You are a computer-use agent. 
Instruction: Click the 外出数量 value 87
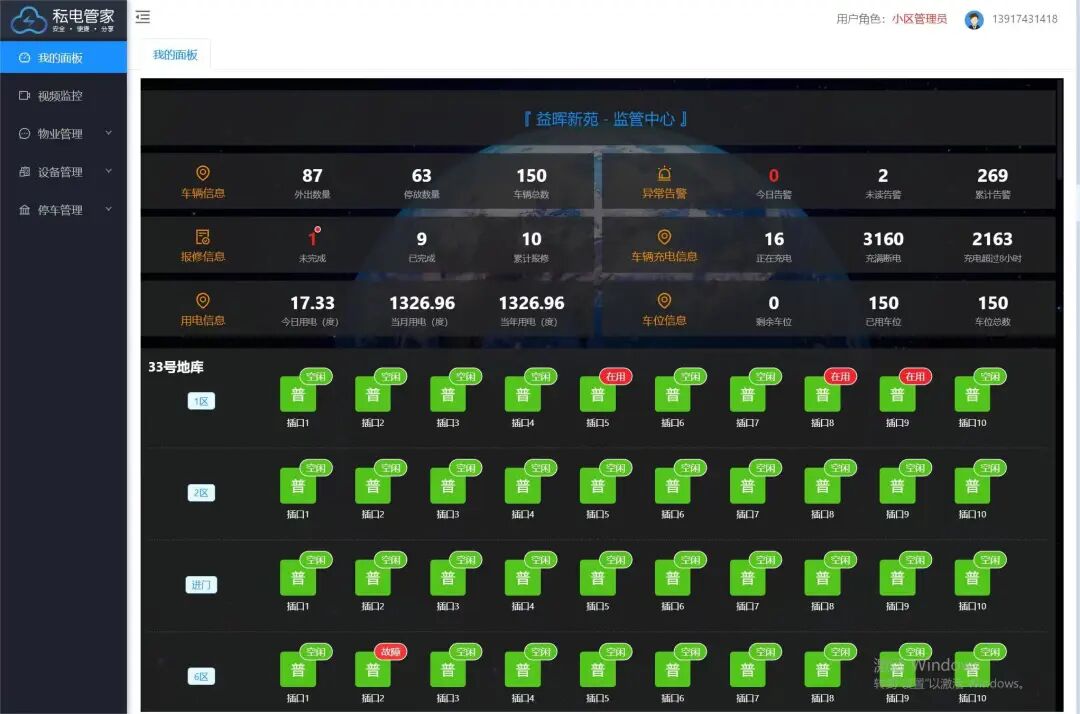(312, 176)
